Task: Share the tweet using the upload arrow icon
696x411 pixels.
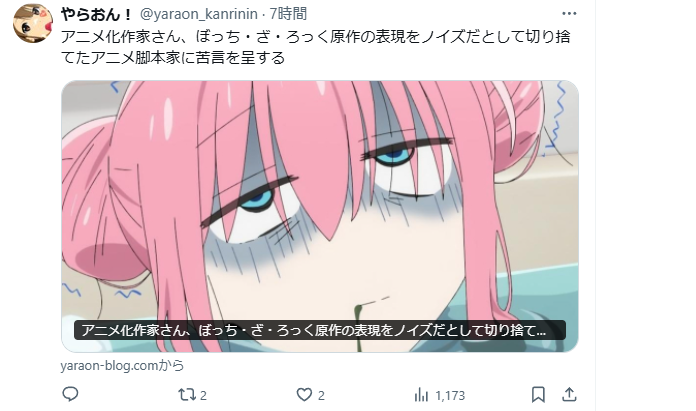Action: coord(569,394)
